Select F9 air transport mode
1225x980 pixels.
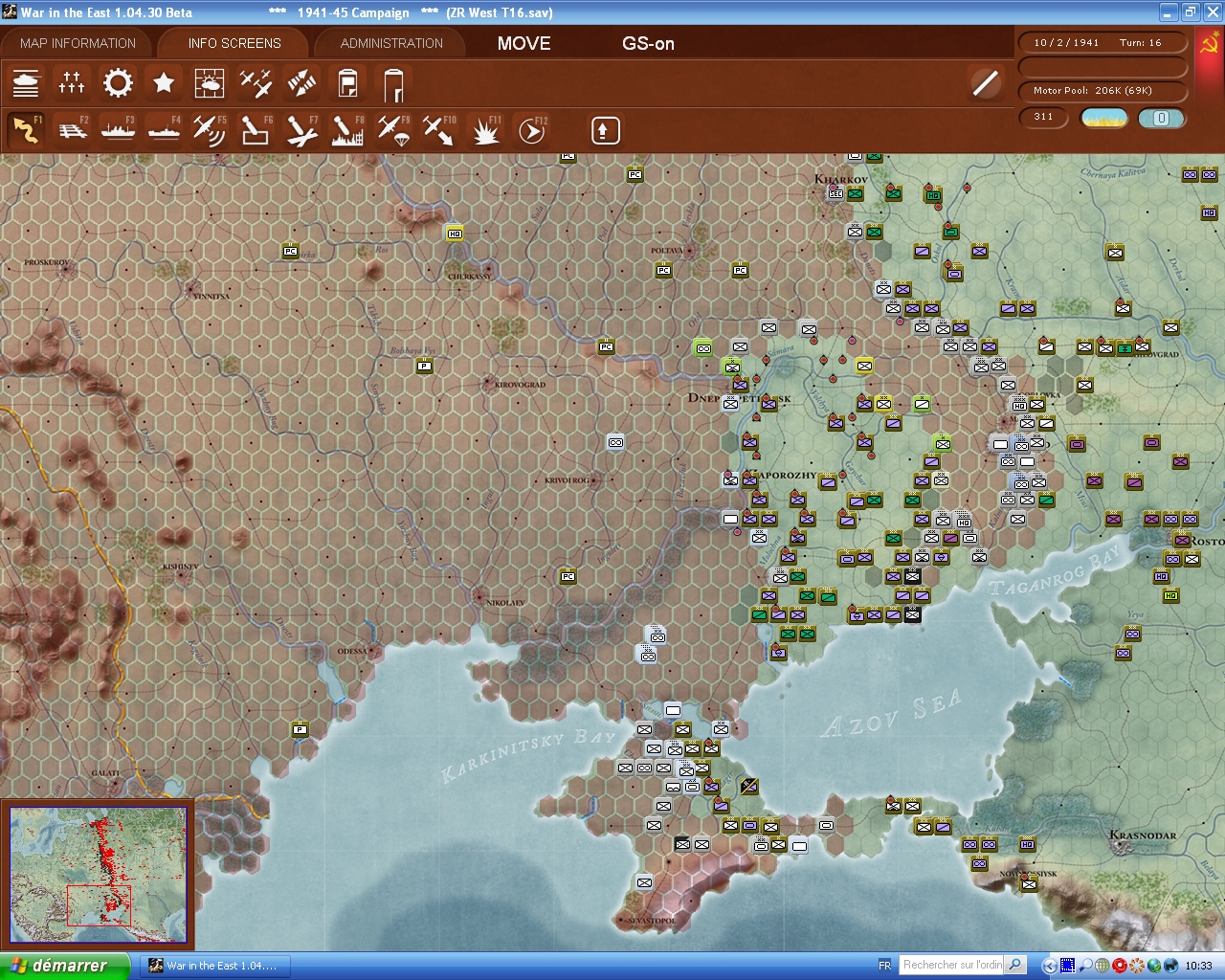(393, 130)
